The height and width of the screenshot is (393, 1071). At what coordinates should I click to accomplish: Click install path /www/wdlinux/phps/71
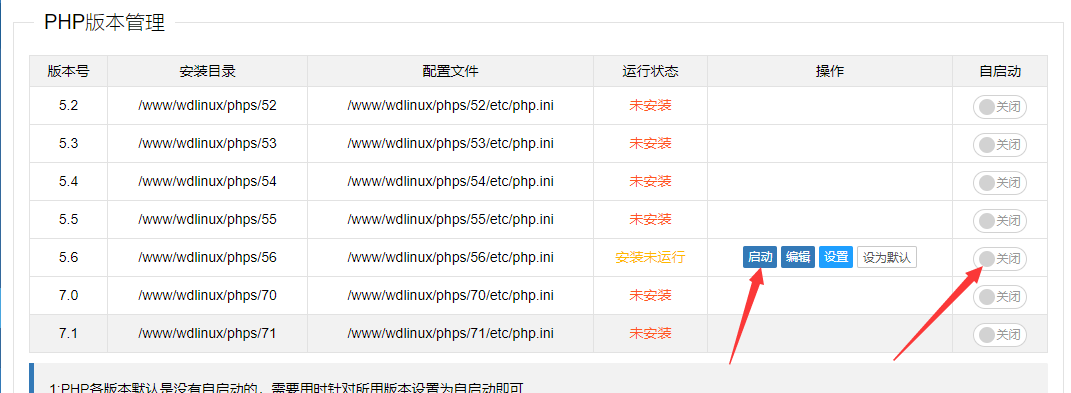pyautogui.click(x=208, y=334)
